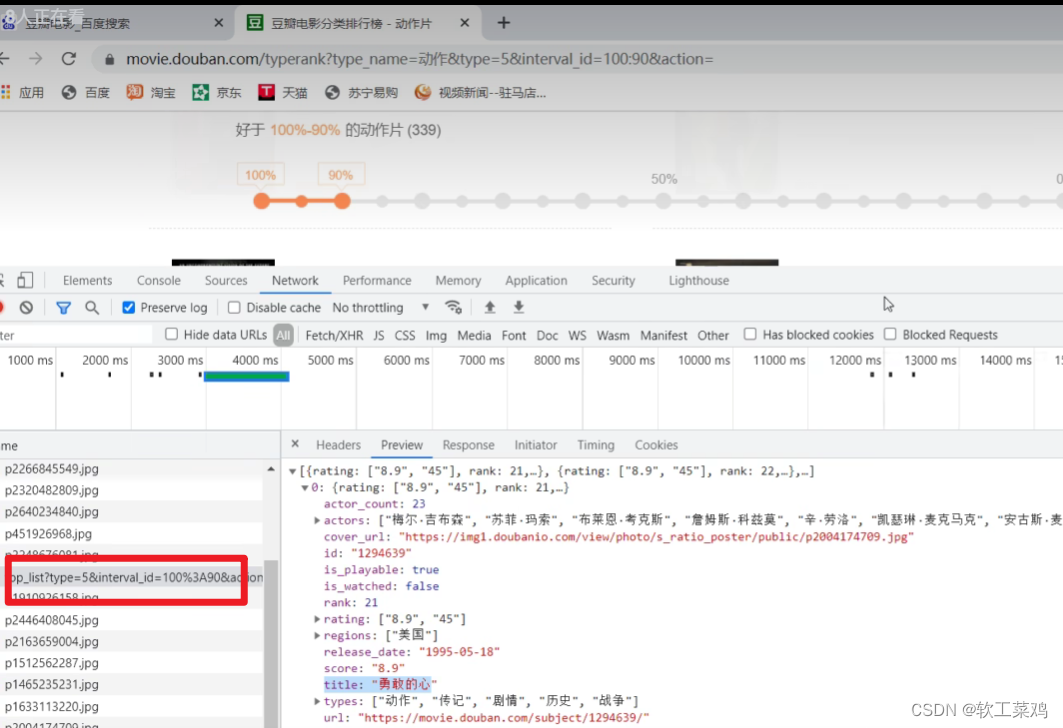Screen dimensions: 1063x728
Task: Switch to Sources panel
Action: click(226, 281)
